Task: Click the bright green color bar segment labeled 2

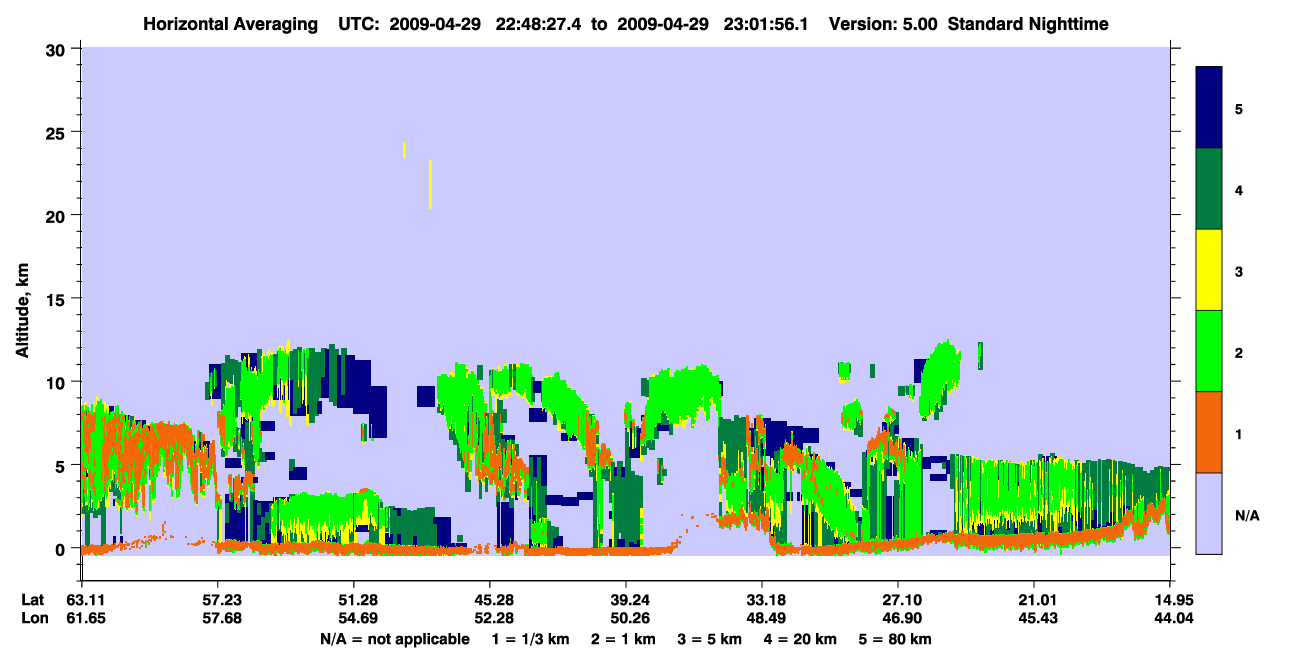Action: (x=1209, y=351)
